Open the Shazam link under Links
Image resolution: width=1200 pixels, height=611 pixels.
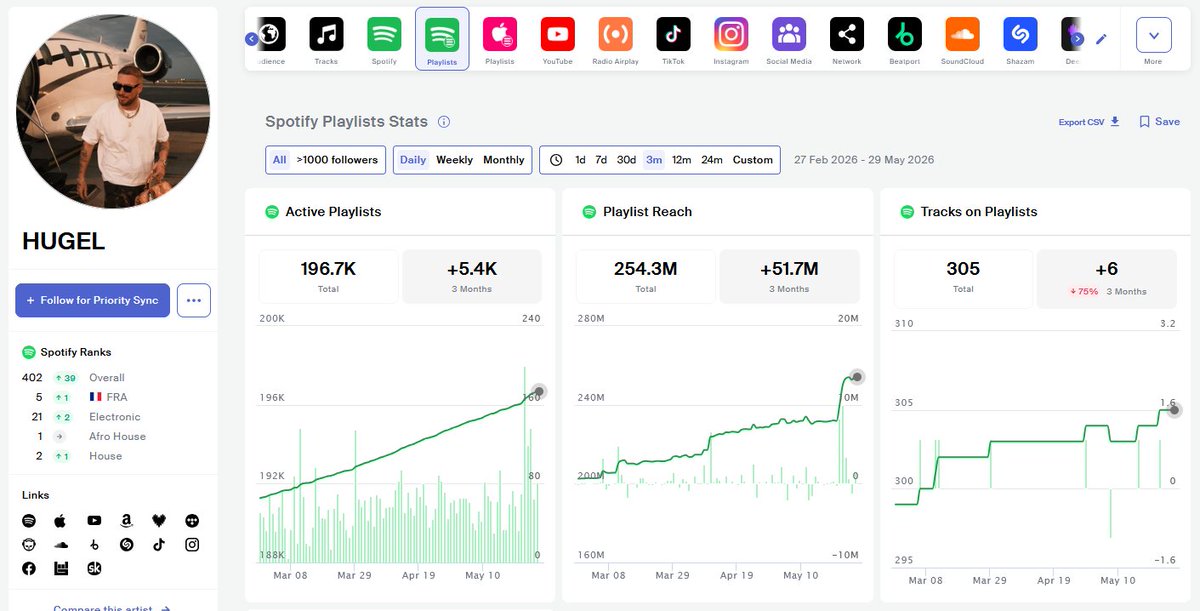[x=127, y=545]
